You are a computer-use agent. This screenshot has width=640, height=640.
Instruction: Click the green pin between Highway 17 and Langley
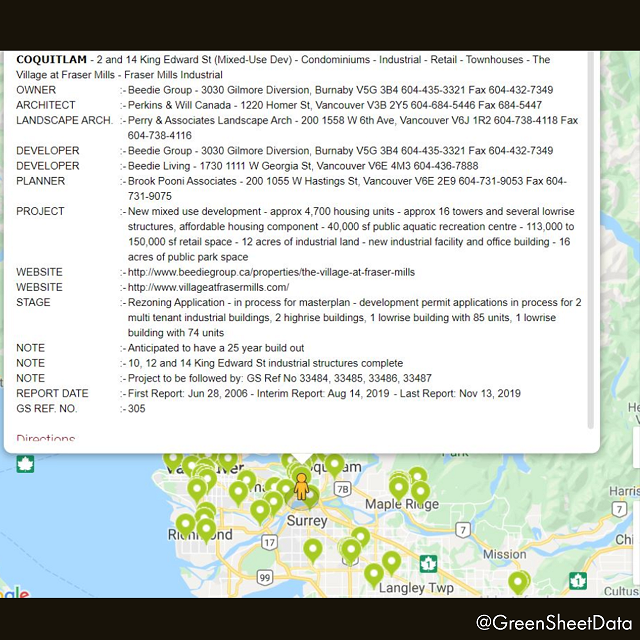point(313,551)
